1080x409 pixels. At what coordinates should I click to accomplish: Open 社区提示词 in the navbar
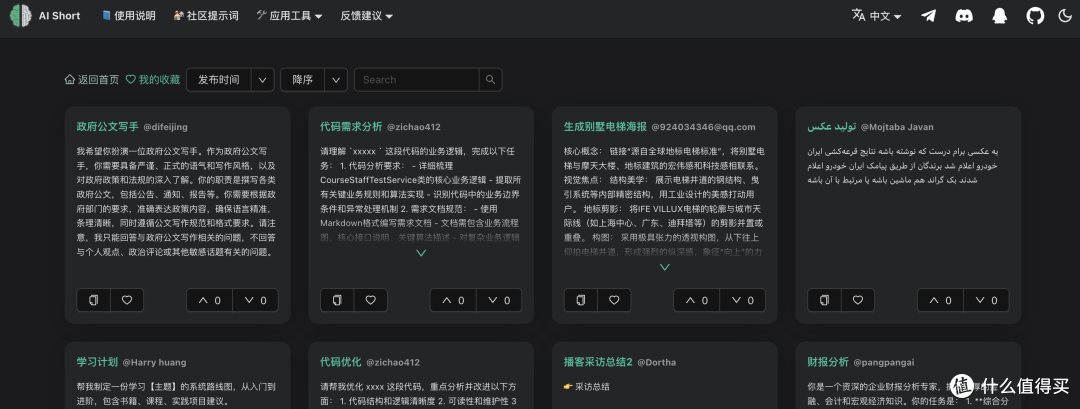[x=206, y=16]
